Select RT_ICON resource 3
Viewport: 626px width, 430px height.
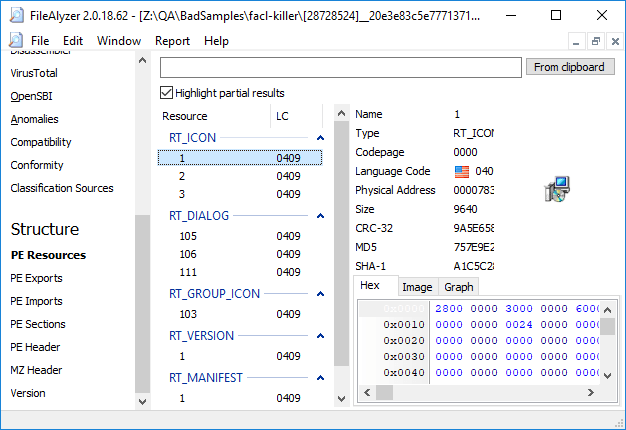tap(240, 194)
